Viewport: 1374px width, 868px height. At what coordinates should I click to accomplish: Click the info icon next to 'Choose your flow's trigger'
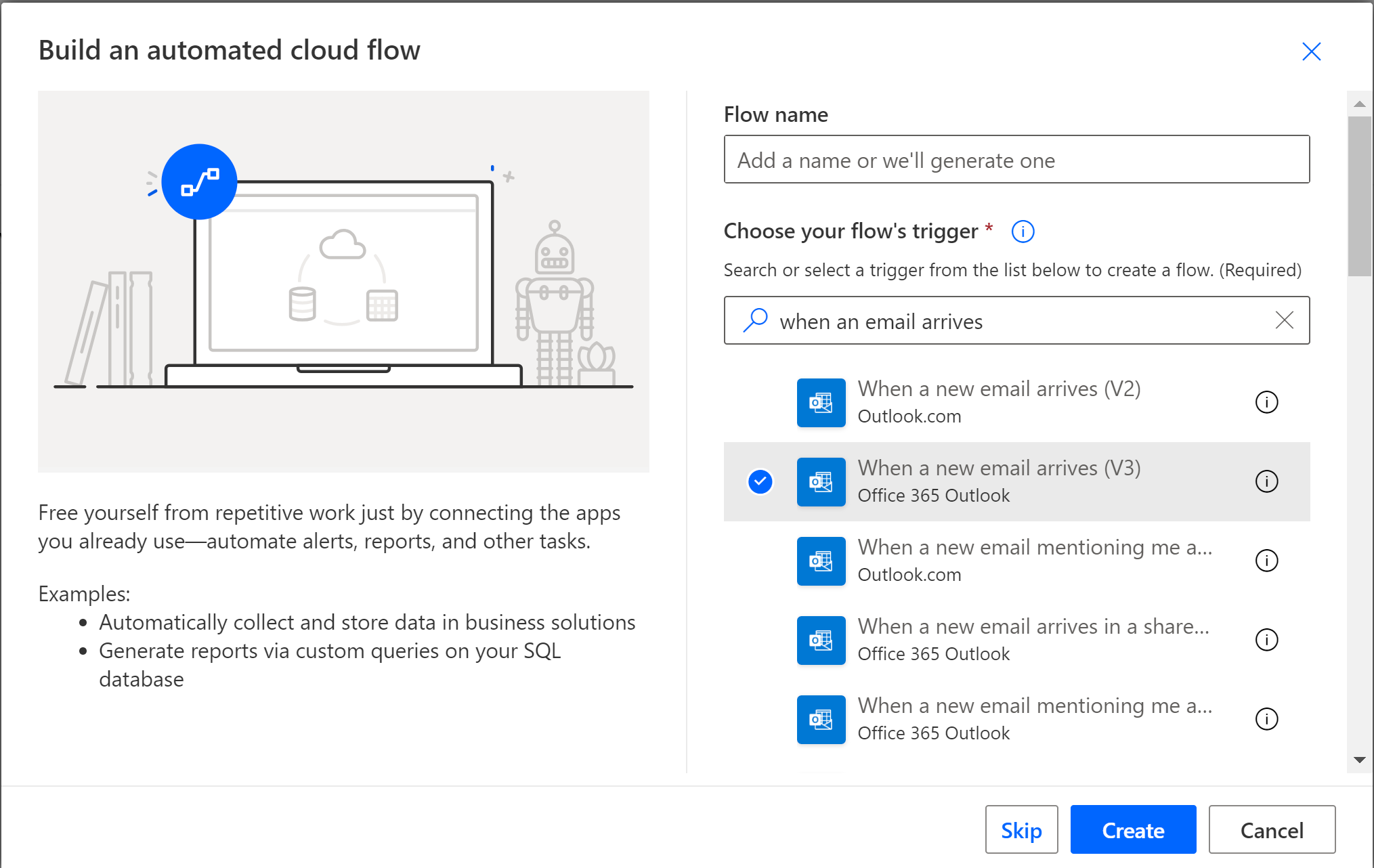[x=1023, y=232]
